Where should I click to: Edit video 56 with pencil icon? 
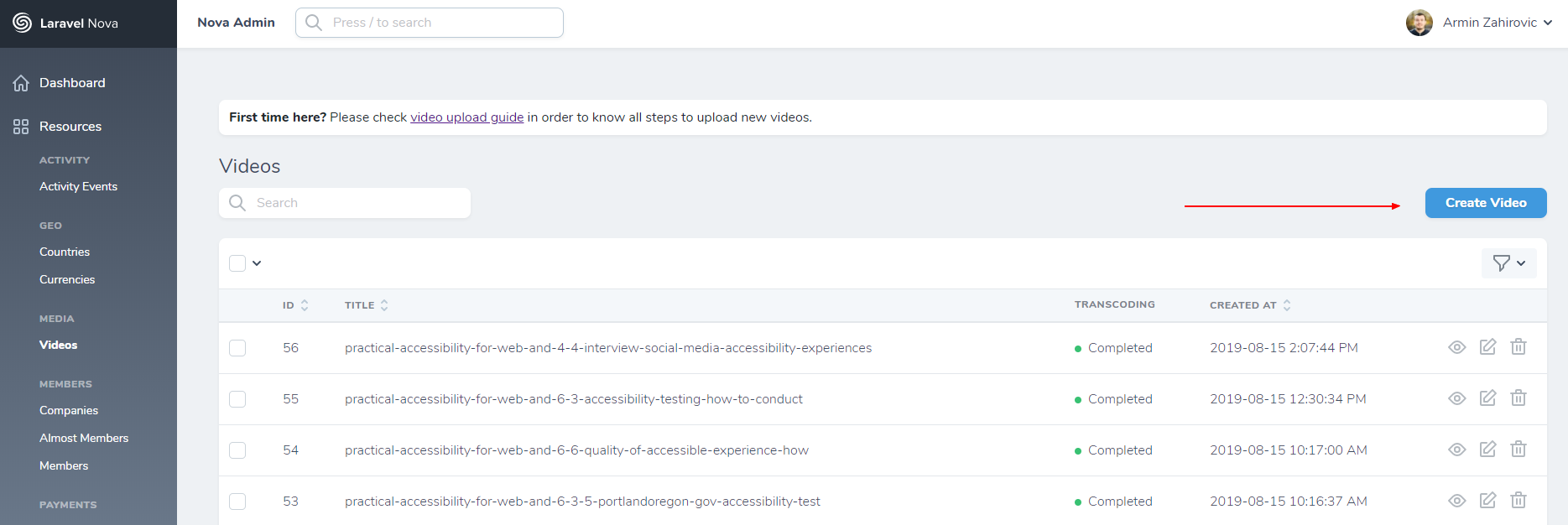(x=1487, y=347)
